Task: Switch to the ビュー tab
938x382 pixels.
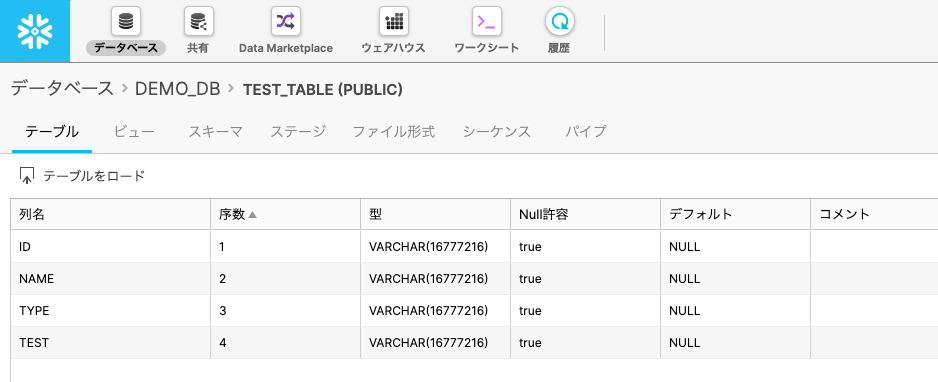Action: (134, 132)
